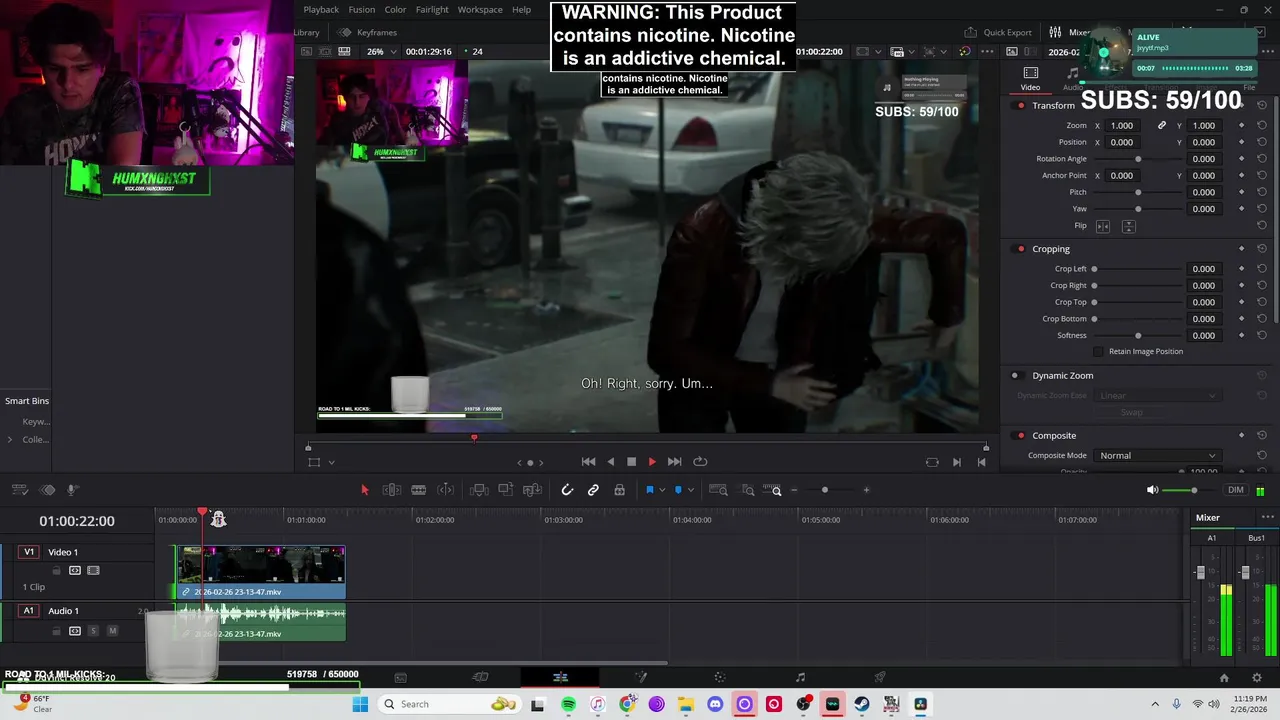
Task: Play the timeline in reverse
Action: click(611, 462)
